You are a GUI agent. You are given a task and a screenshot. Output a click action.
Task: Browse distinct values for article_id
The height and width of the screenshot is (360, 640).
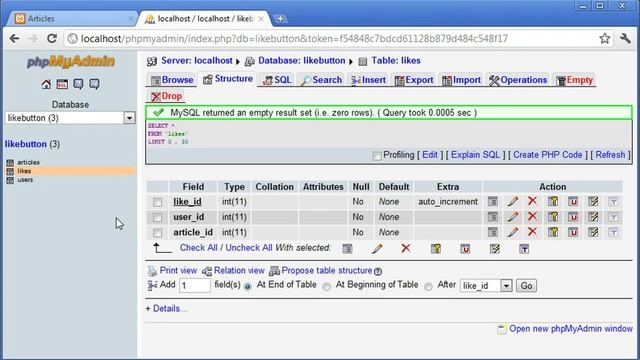[x=493, y=232]
